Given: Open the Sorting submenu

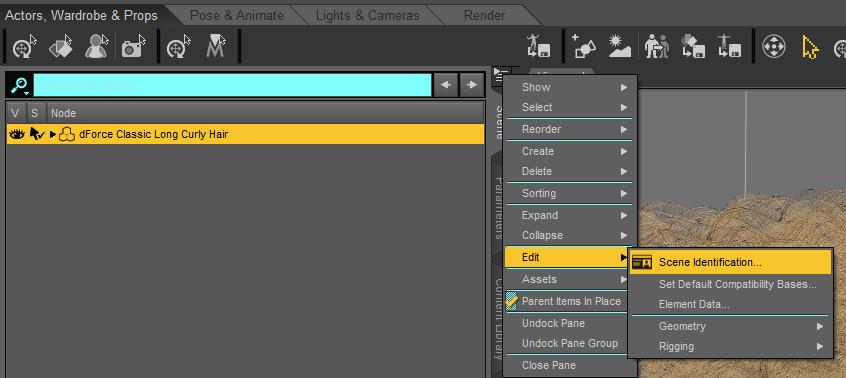Looking at the screenshot, I should coord(569,193).
